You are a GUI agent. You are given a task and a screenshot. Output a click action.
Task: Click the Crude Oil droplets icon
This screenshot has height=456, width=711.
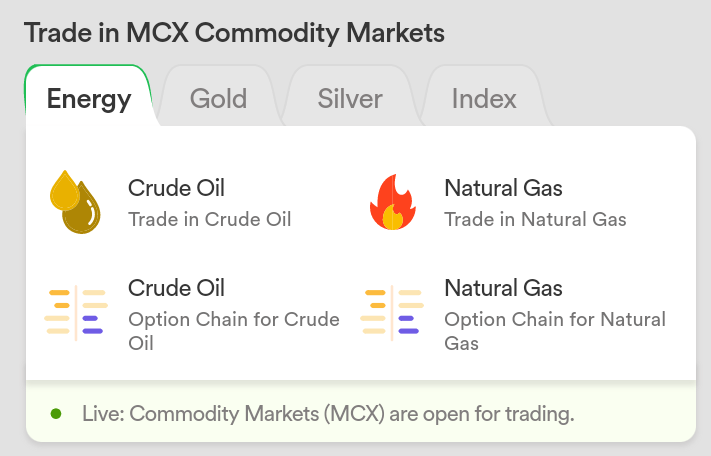[x=75, y=202]
